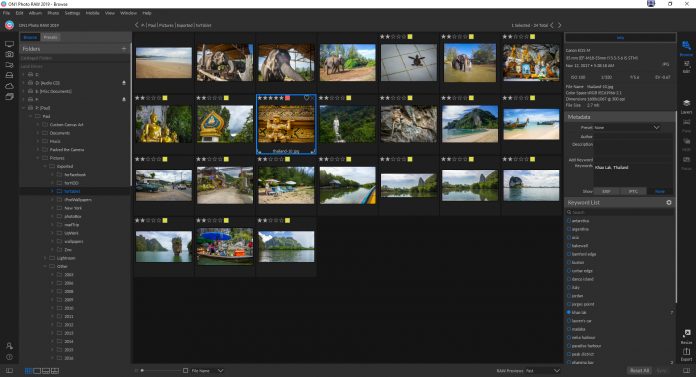Check the antarctica keyword
The height and width of the screenshot is (377, 696).
[569, 221]
